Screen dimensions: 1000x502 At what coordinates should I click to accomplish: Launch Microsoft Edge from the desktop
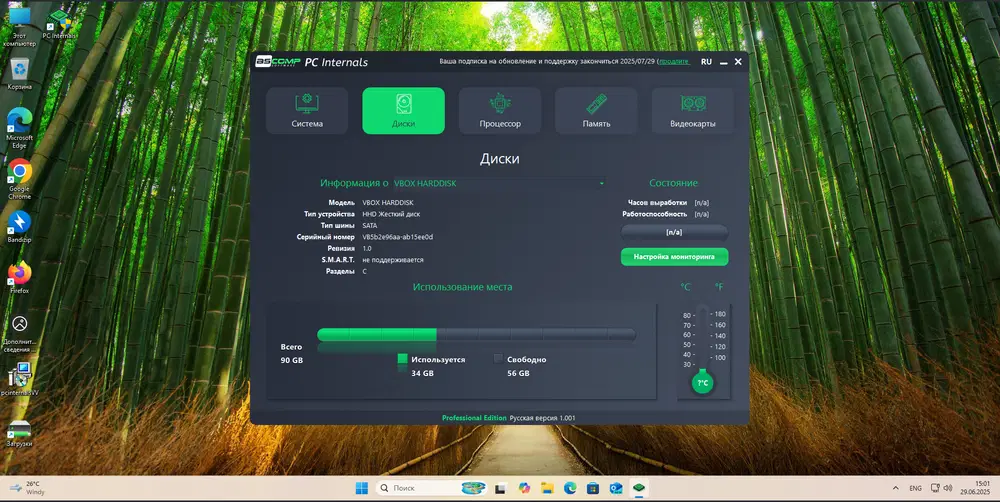point(20,128)
